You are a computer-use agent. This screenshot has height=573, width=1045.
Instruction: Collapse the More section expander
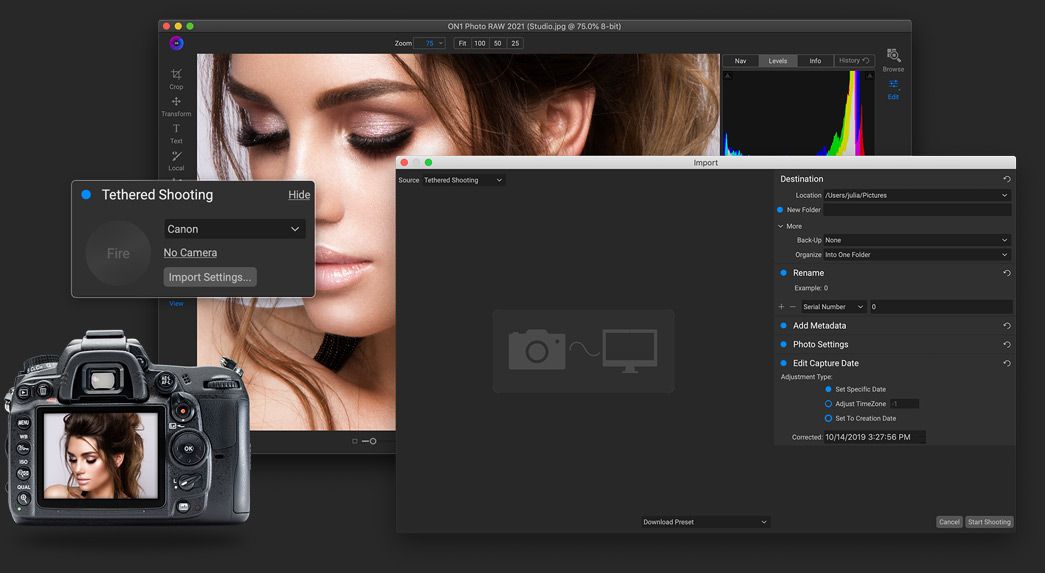tap(780, 227)
